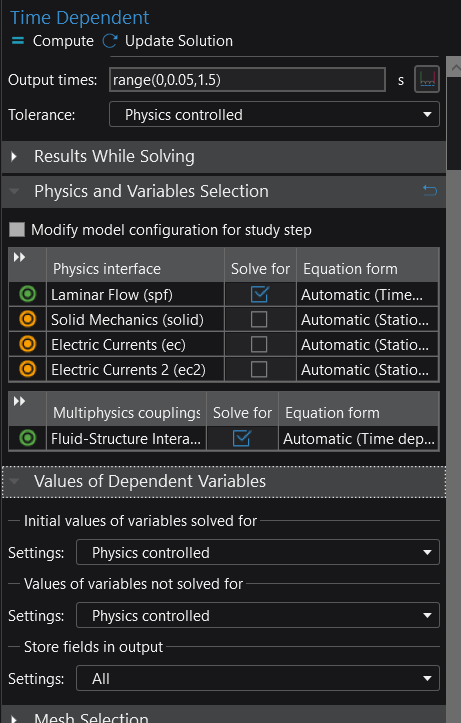Image resolution: width=461 pixels, height=723 pixels.
Task: Collapse the Values of Dependent Variables section
Action: 224,481
